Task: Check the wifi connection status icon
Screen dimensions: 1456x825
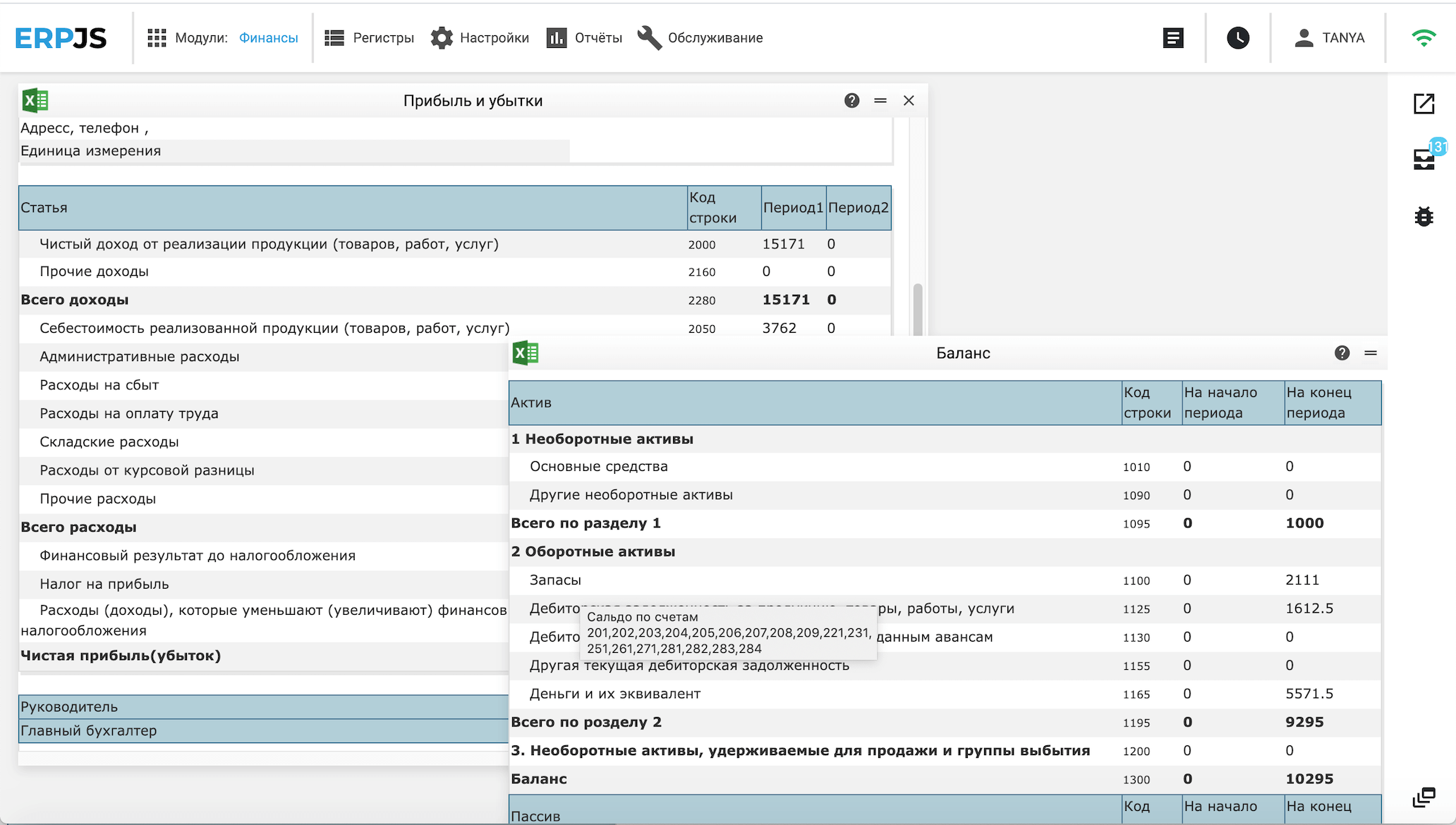Action: pos(1424,38)
